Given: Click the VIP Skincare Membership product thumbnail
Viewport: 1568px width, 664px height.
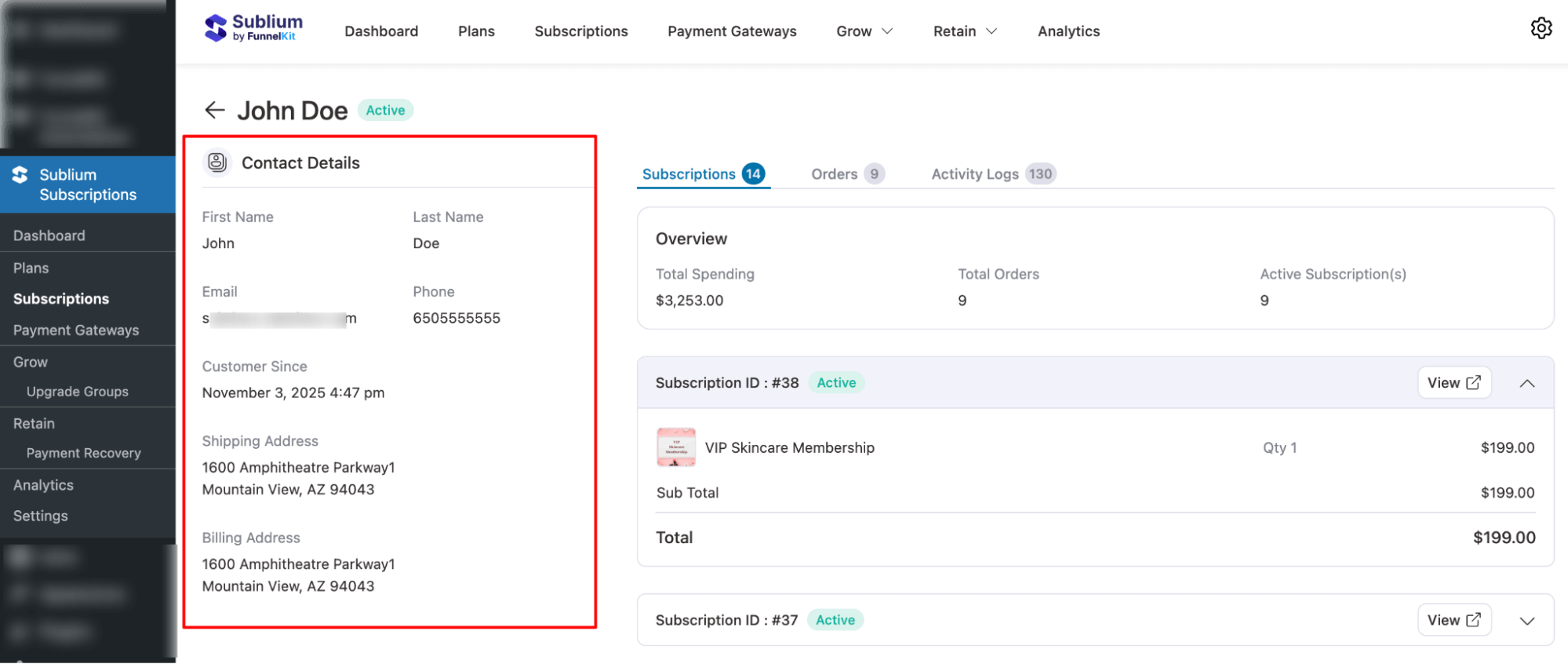Looking at the screenshot, I should (x=676, y=447).
